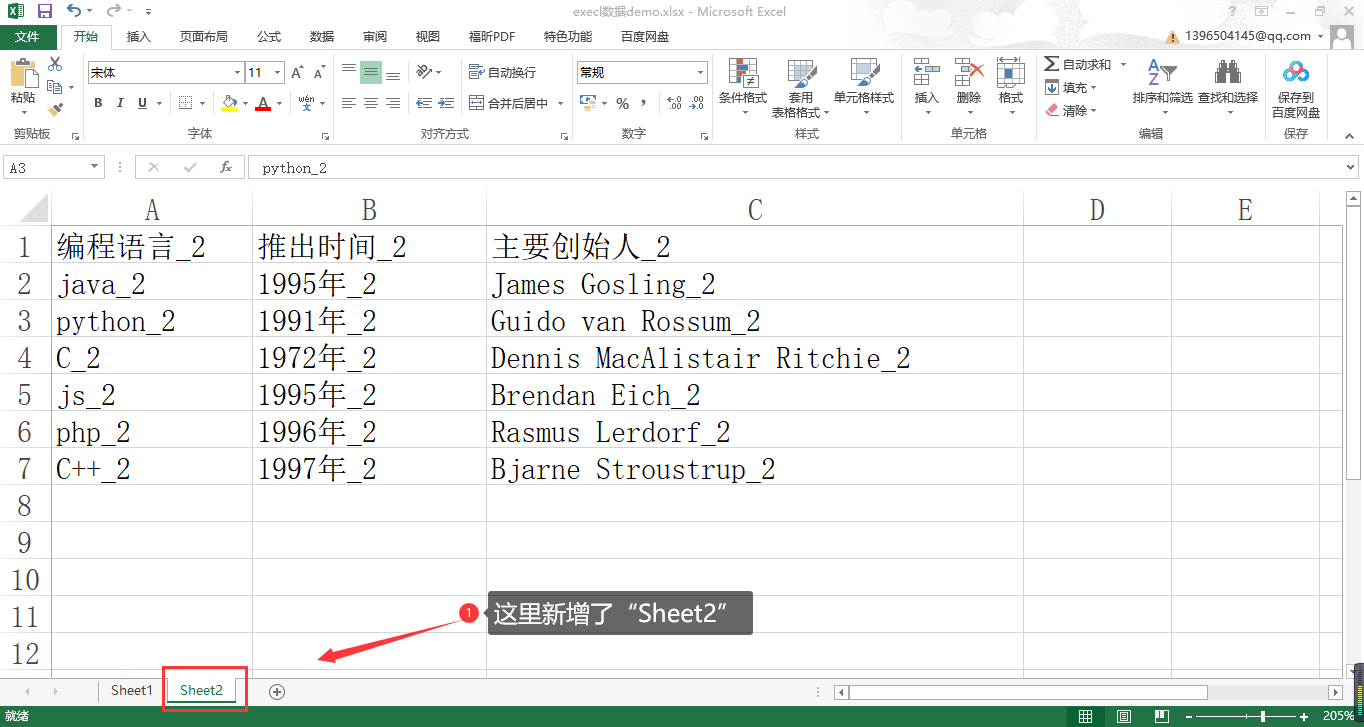Toggle 自动换行 wrap text
Viewport: 1364px width, 727px height.
[x=502, y=72]
